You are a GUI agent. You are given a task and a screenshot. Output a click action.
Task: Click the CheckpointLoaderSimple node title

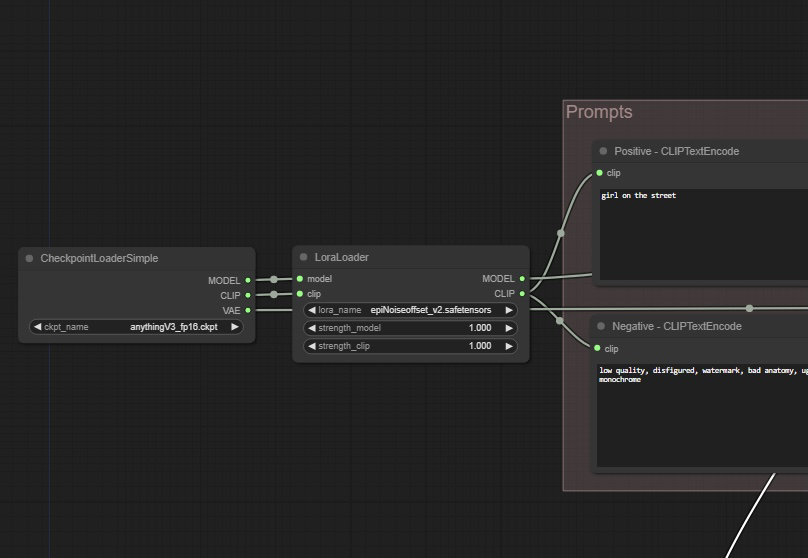pos(99,258)
